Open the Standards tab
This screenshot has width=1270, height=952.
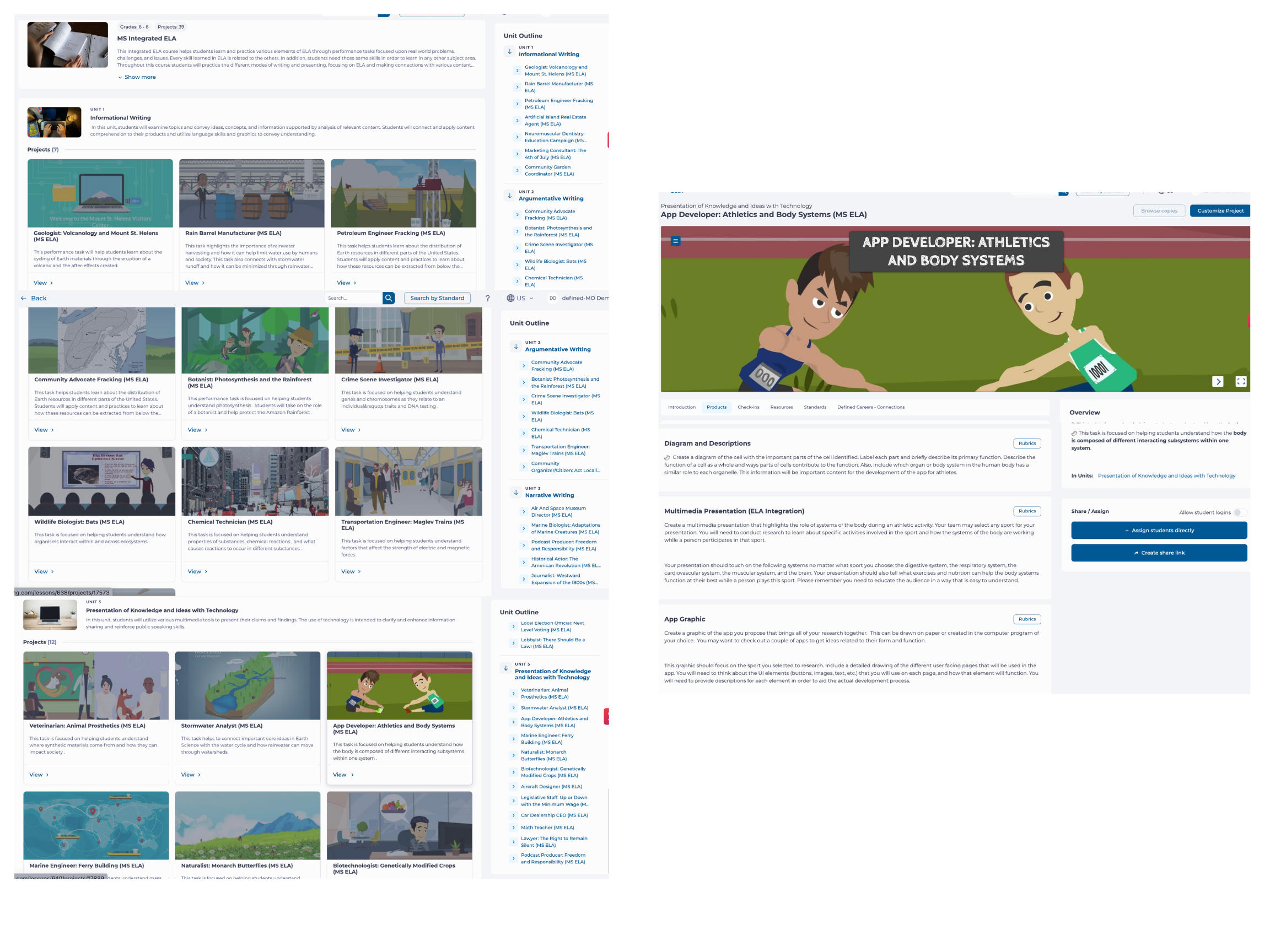click(x=814, y=407)
